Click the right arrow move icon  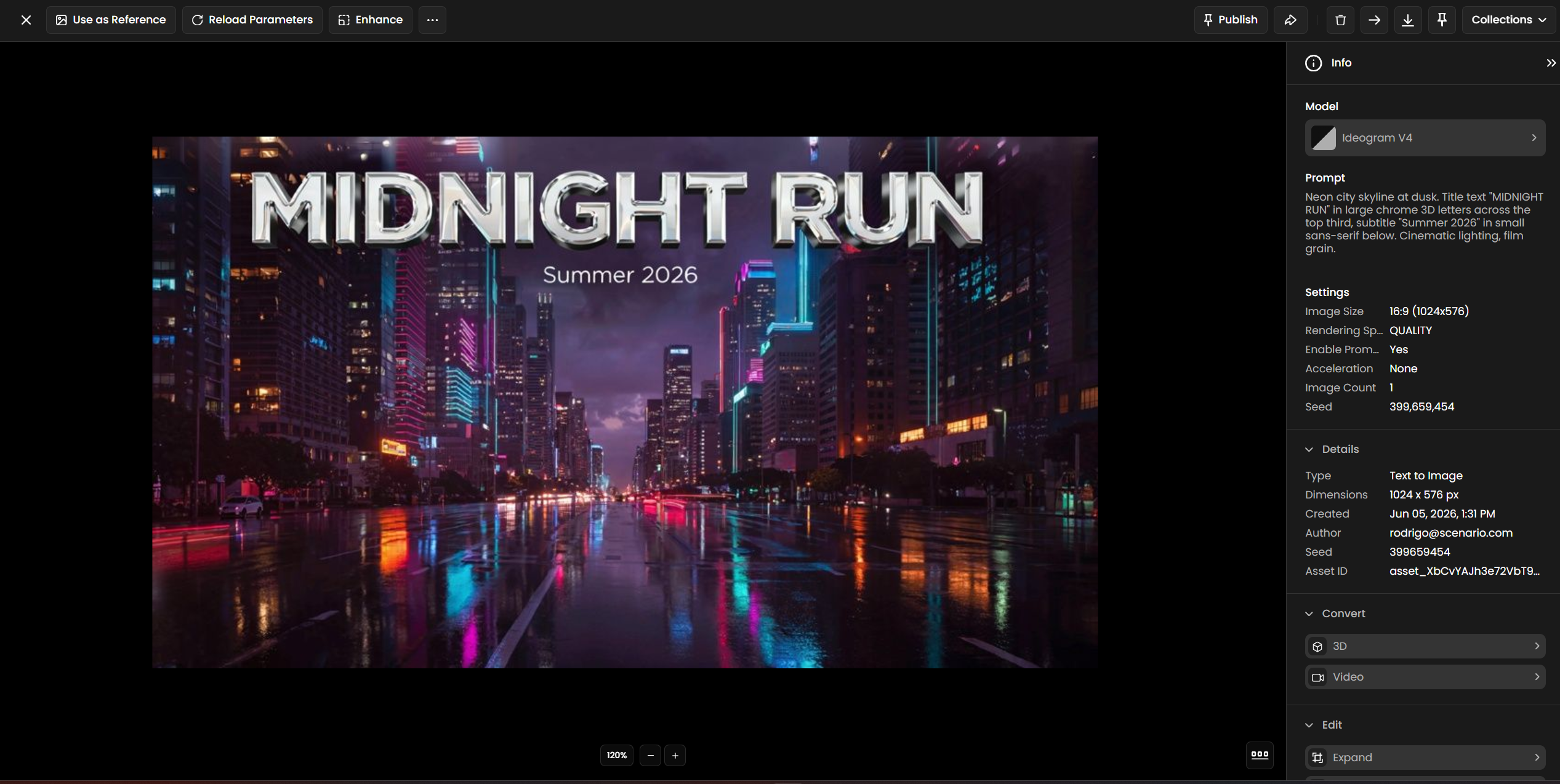click(x=1374, y=20)
